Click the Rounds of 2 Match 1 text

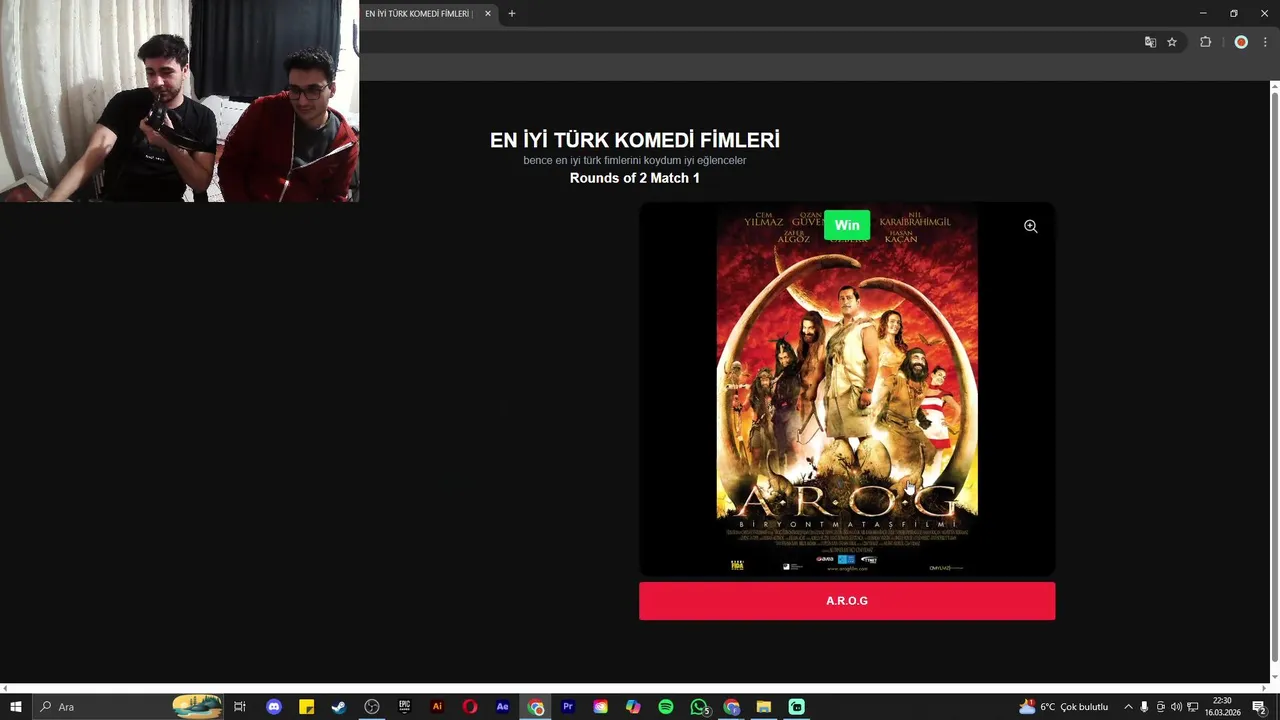(635, 178)
